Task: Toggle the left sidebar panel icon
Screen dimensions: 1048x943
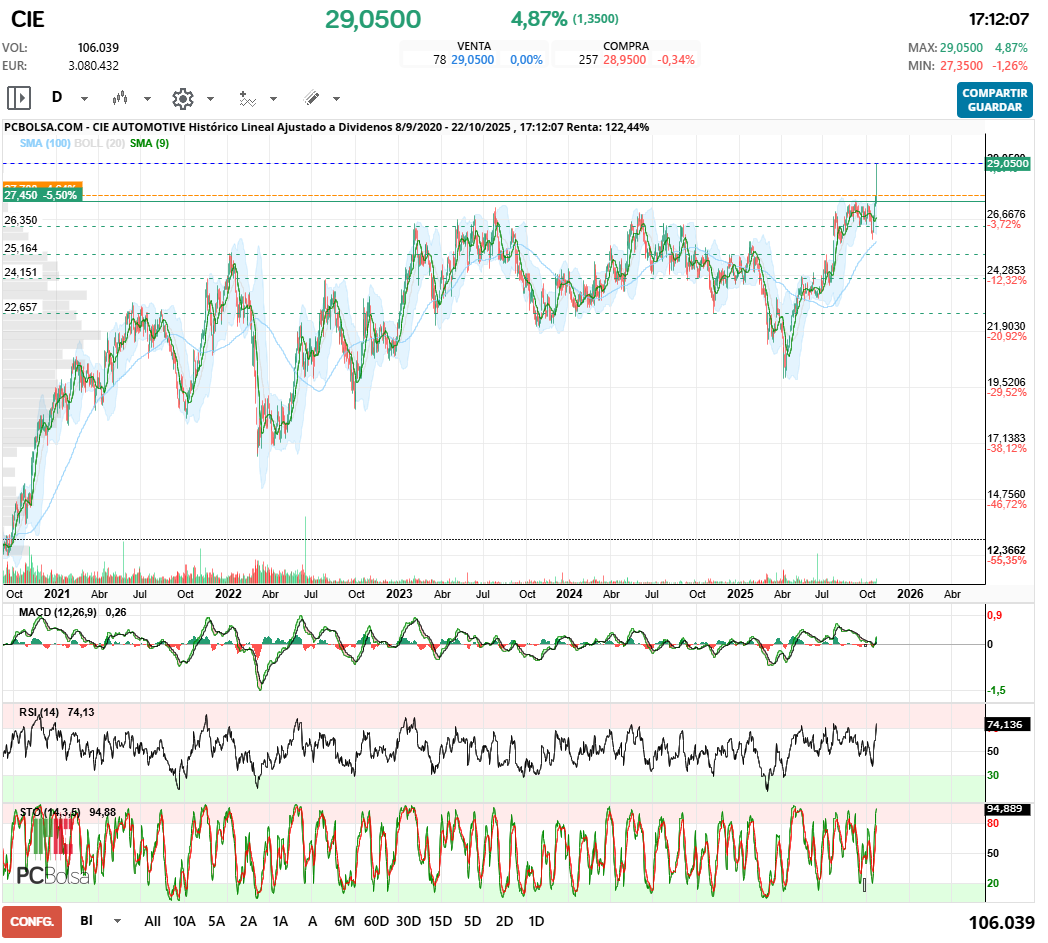Action: 18,97
